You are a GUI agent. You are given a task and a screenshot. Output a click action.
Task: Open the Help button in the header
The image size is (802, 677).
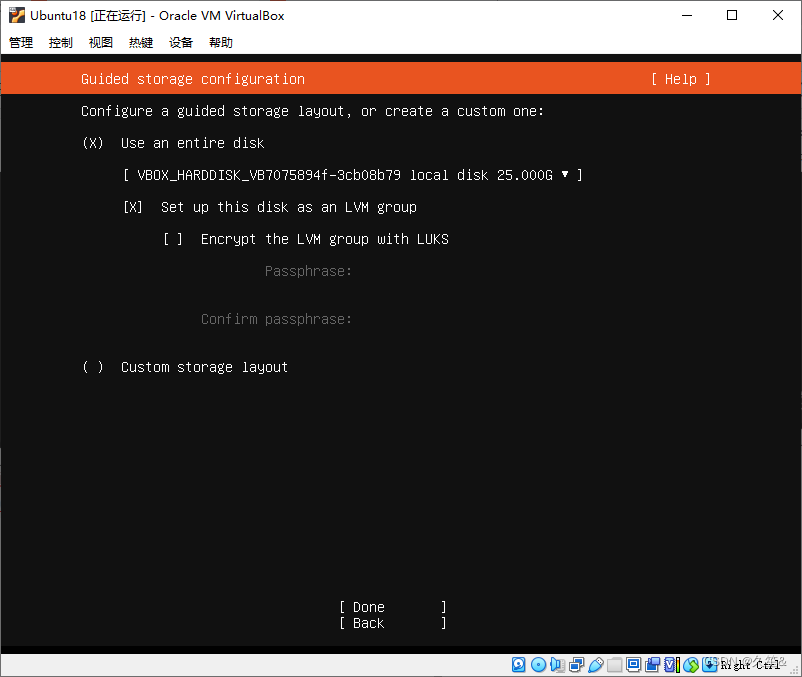pos(681,79)
